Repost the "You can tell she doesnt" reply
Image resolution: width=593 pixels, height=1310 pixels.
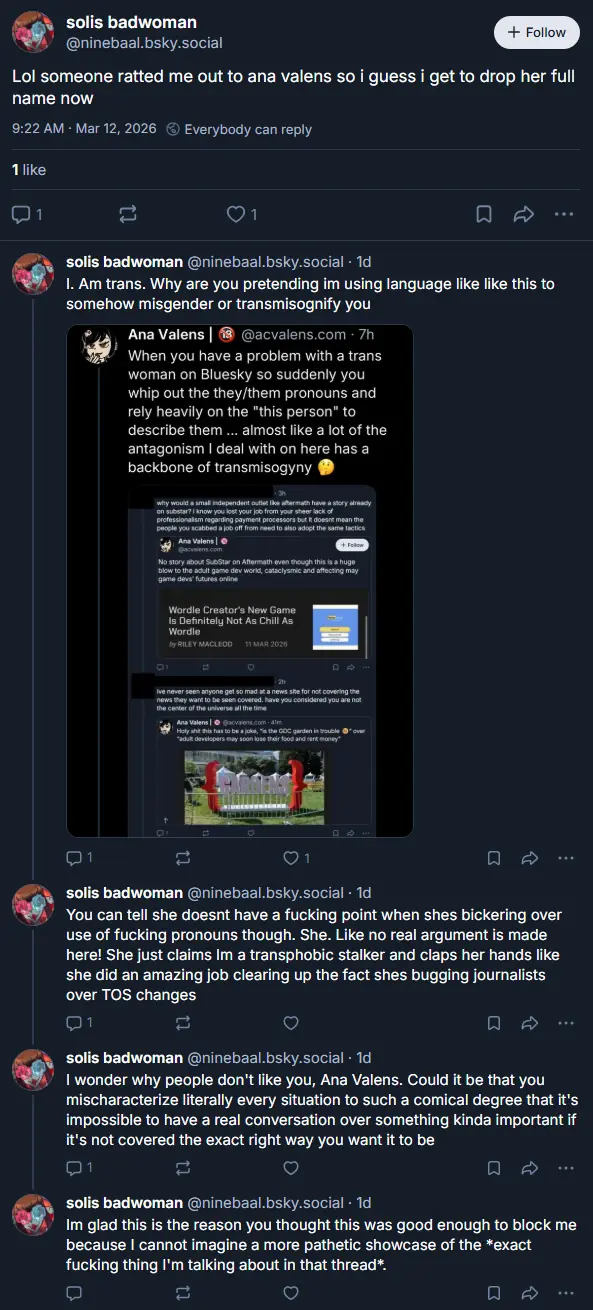pyautogui.click(x=182, y=1023)
